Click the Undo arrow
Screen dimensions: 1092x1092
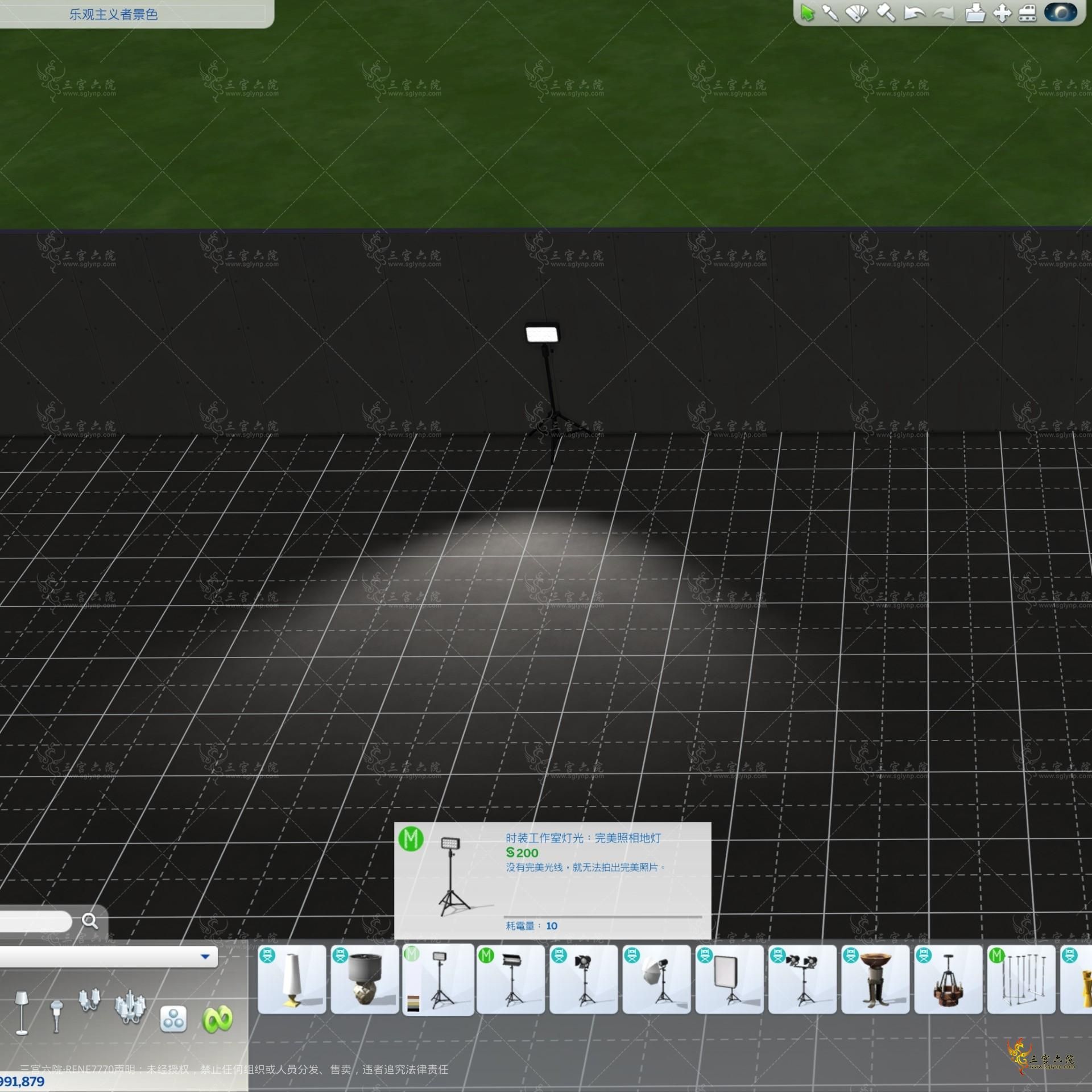(914, 13)
